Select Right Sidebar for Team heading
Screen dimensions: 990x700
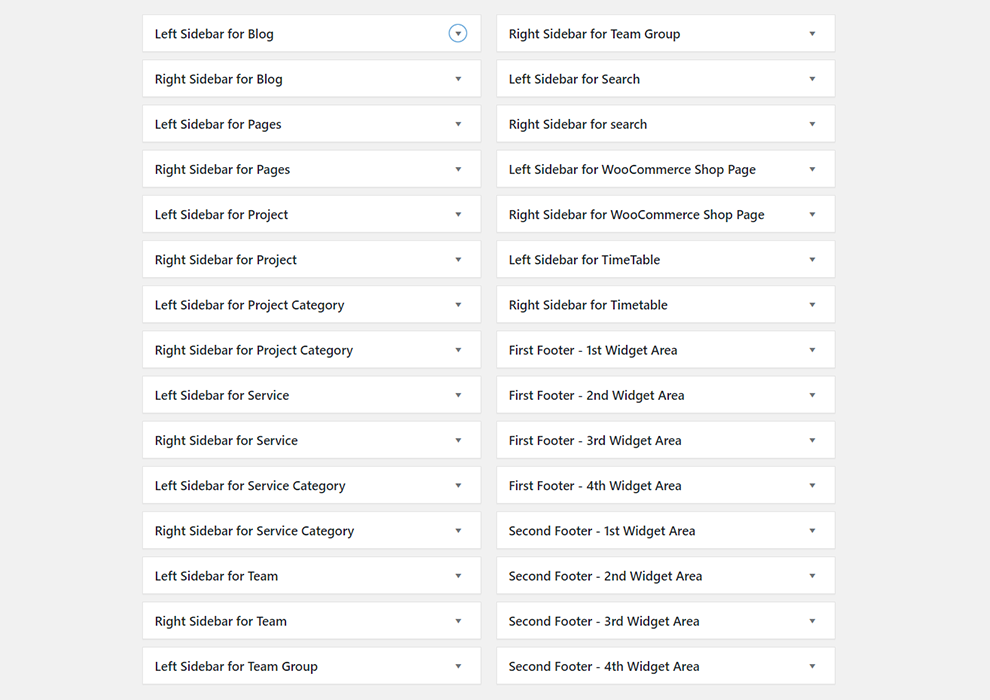click(220, 621)
